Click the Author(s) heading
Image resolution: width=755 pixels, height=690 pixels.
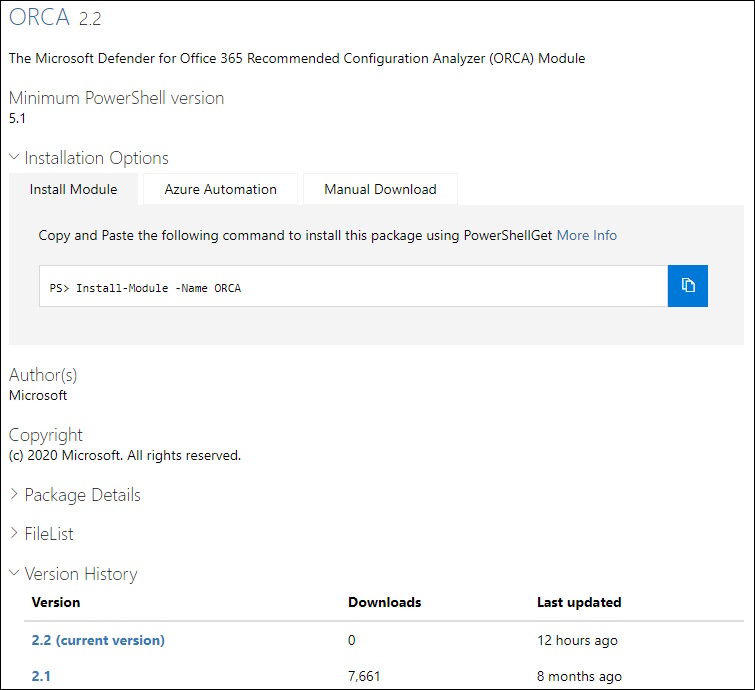pos(43,375)
